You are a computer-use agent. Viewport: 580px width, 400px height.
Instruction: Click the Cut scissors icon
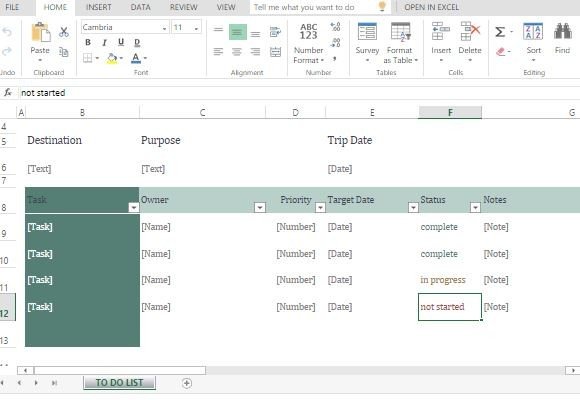[64, 32]
